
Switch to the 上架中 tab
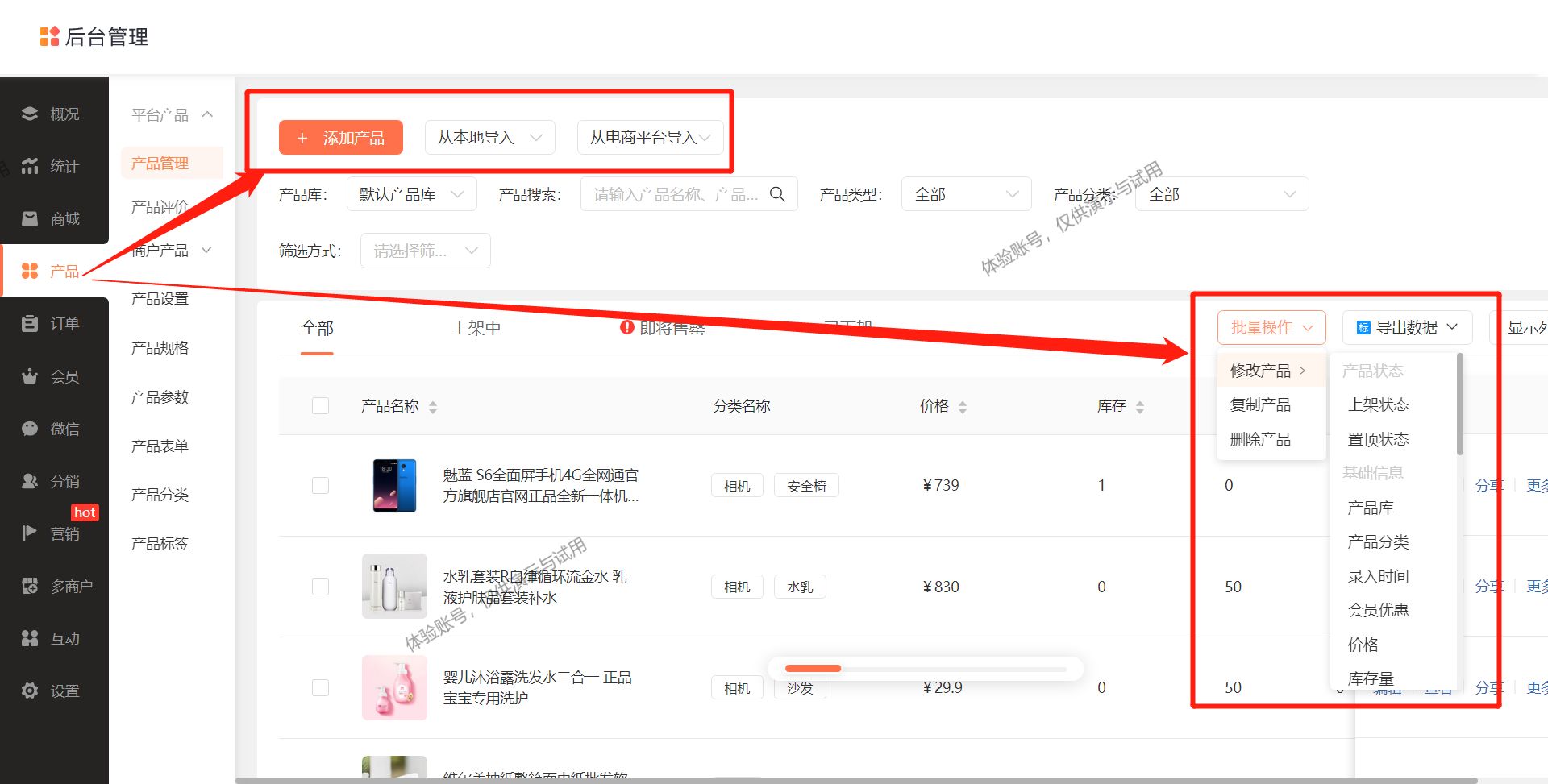tap(476, 328)
